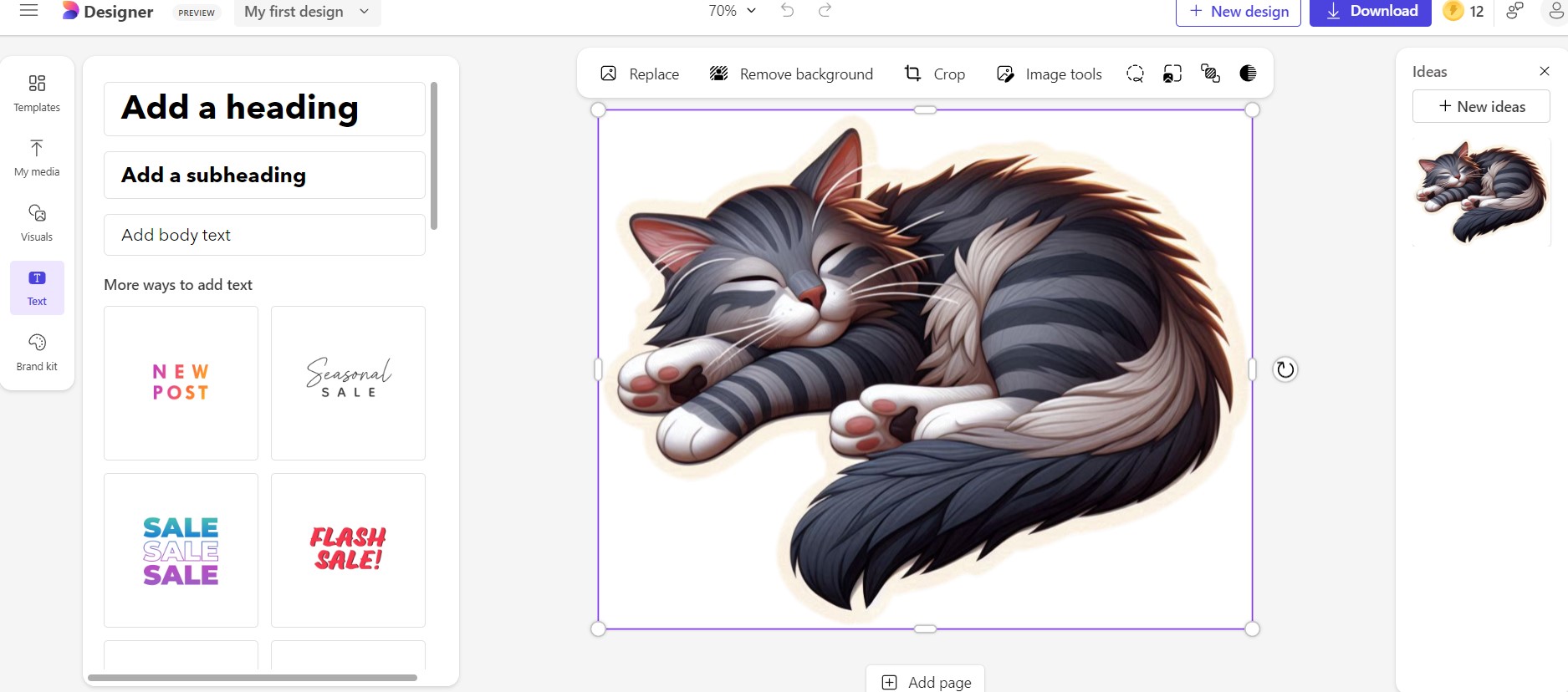The height and width of the screenshot is (692, 1568).
Task: Open the Visuals panel
Action: 37,223
